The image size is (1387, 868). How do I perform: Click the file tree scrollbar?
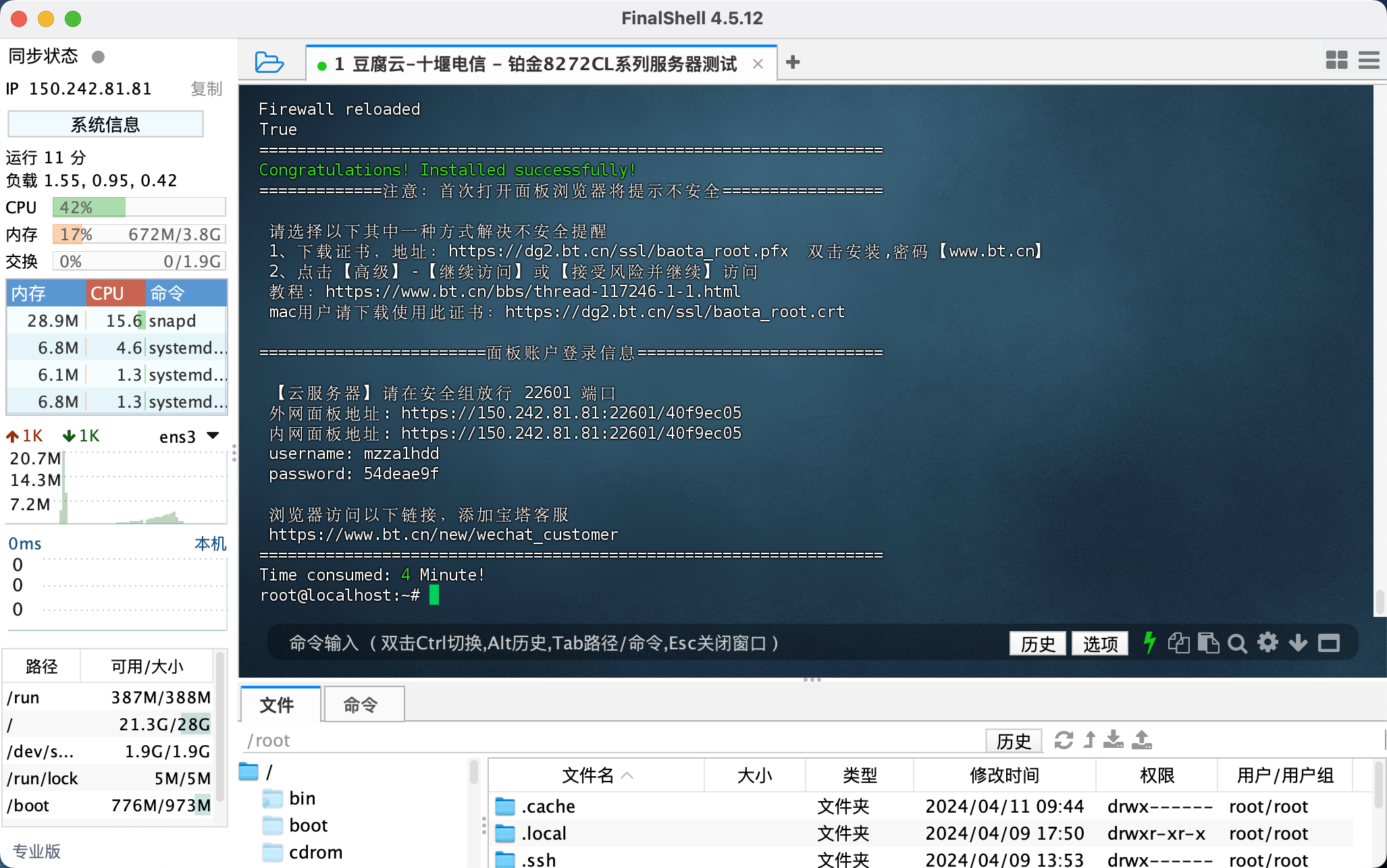474,772
